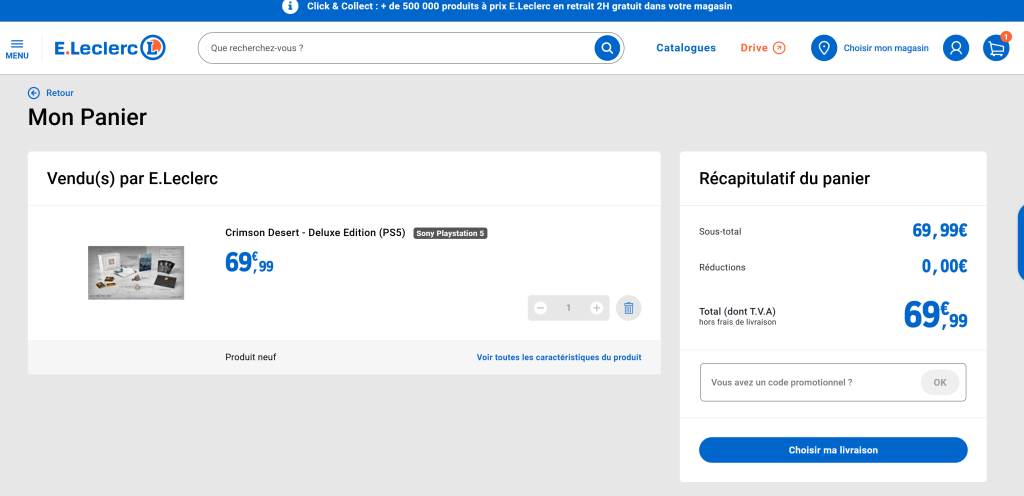This screenshot has height=496, width=1024.
Task: Click the Click & Collect banner text
Action: (x=520, y=7)
